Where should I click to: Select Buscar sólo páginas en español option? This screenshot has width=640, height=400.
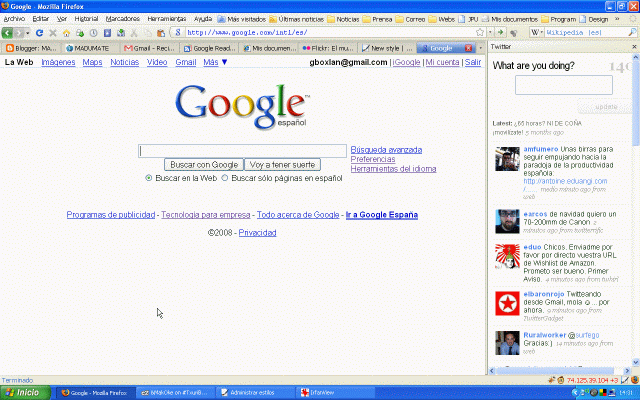[x=224, y=178]
